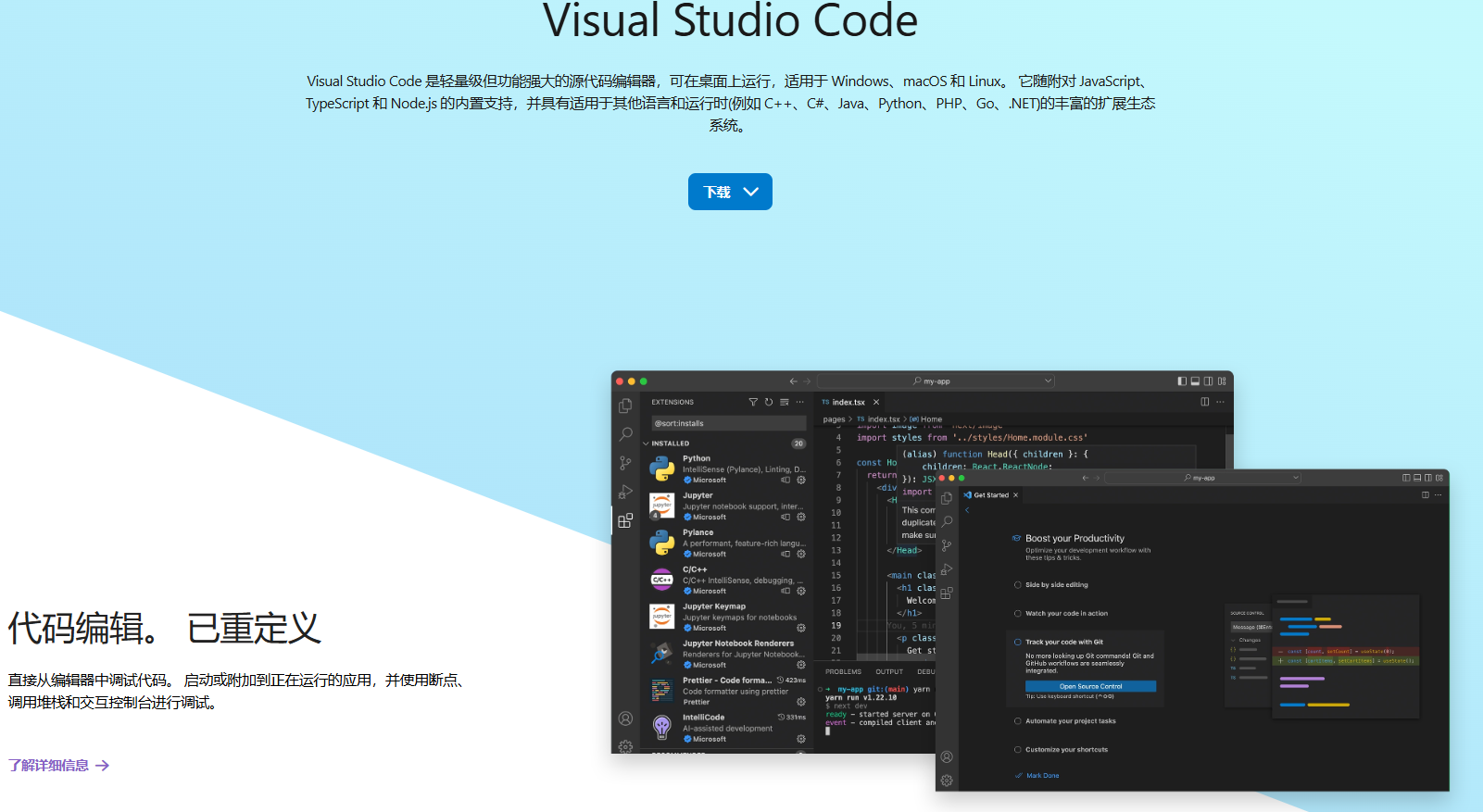Click the Mark Done link
Screen dimensions: 1483x812
pyautogui.click(x=1037, y=776)
